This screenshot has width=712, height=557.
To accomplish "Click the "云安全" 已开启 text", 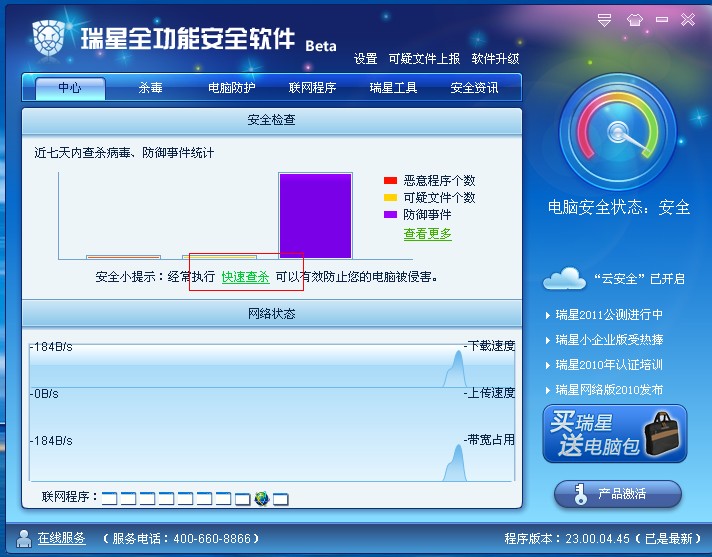I will (x=639, y=279).
